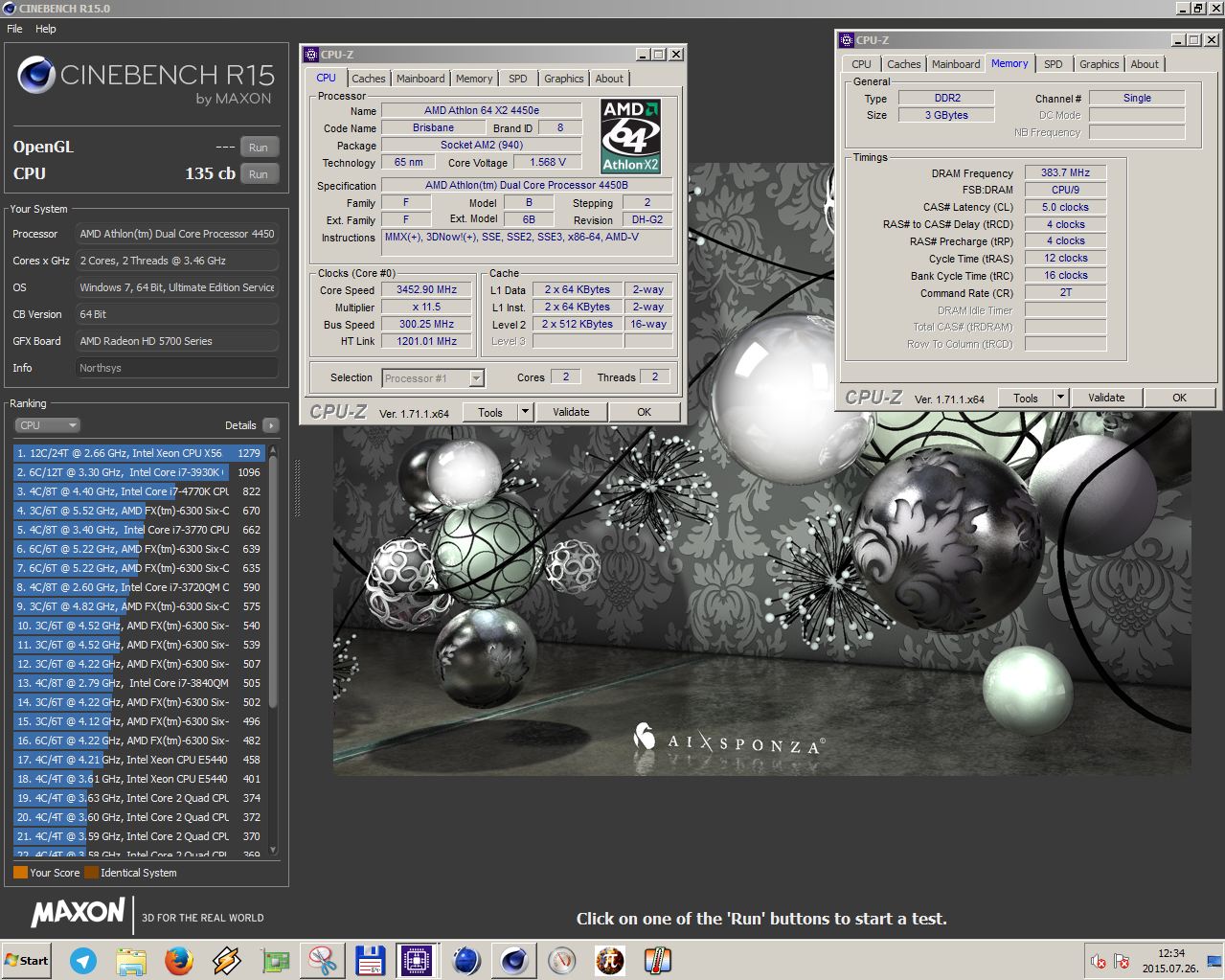Open Graphics tab in left CPU-Z
This screenshot has height=980, width=1225.
564,79
